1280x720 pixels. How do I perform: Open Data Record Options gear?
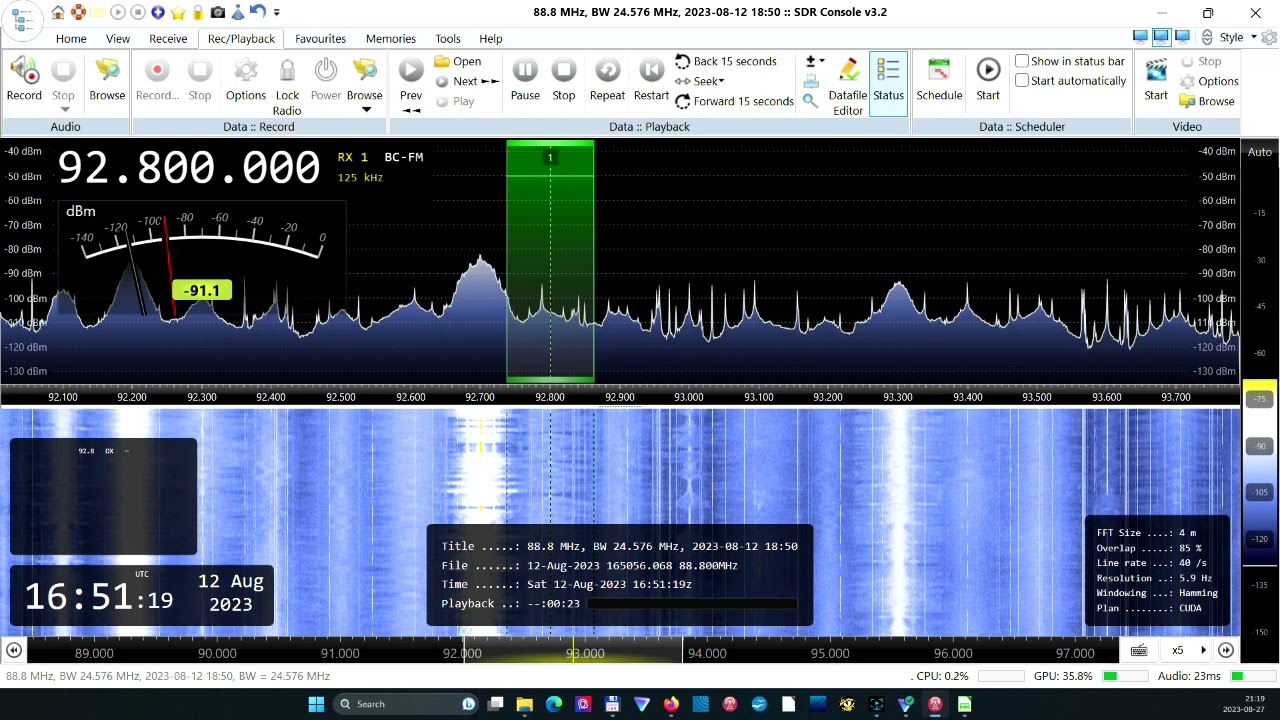pyautogui.click(x=245, y=79)
